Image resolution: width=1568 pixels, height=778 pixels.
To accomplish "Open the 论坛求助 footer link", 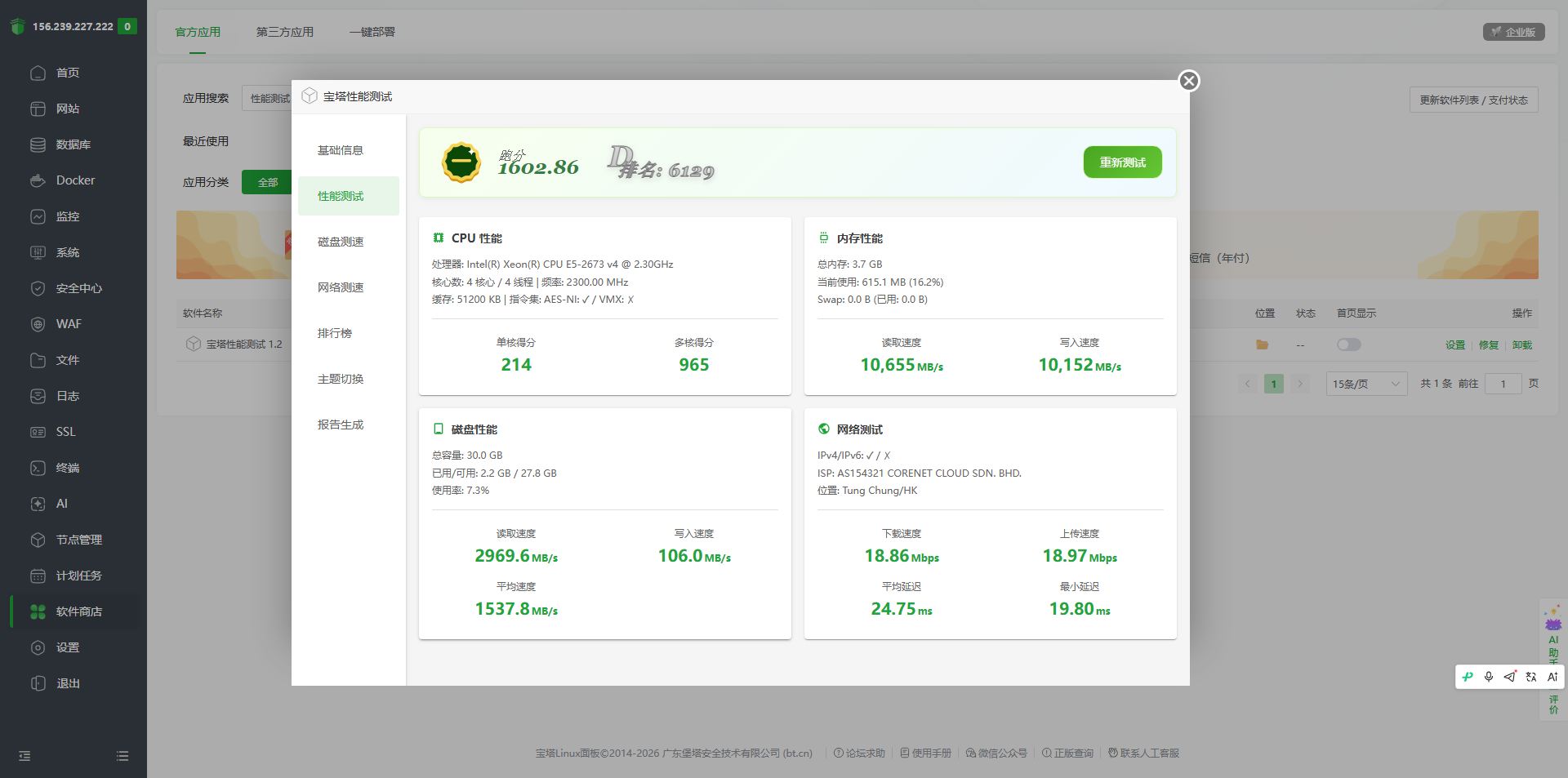I will coord(859,753).
